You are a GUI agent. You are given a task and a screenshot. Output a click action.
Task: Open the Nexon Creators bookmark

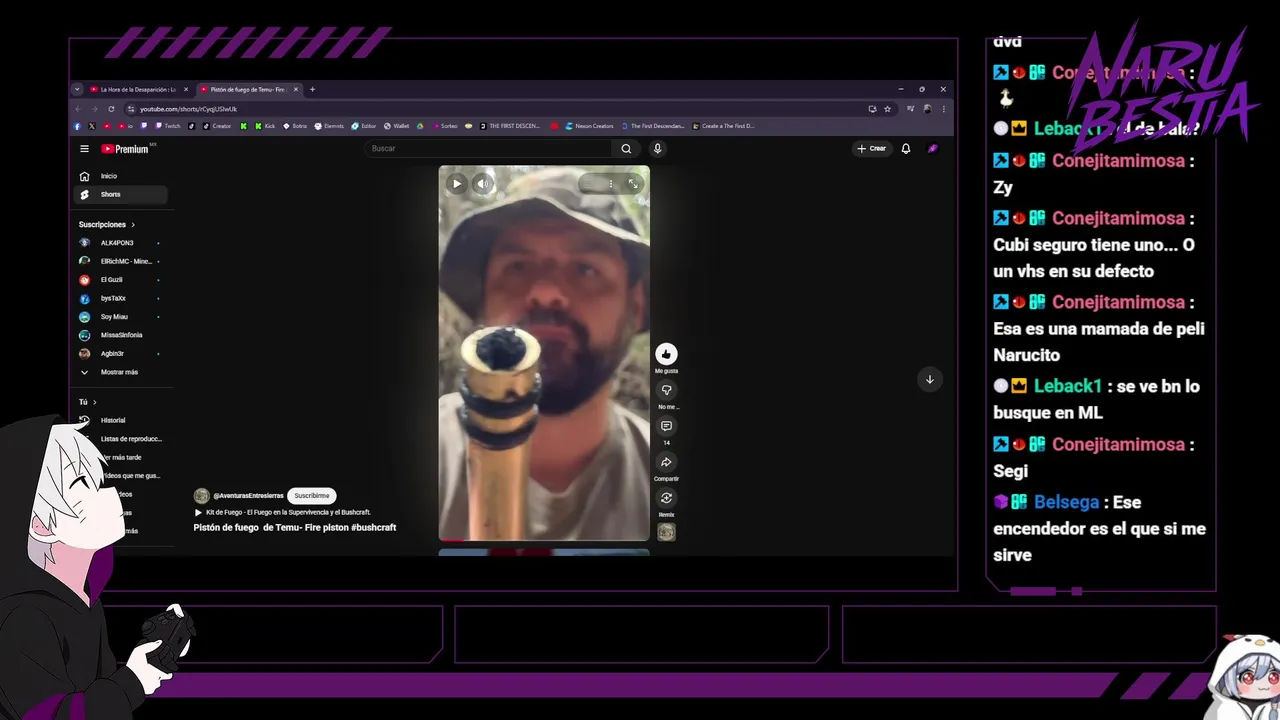[589, 126]
